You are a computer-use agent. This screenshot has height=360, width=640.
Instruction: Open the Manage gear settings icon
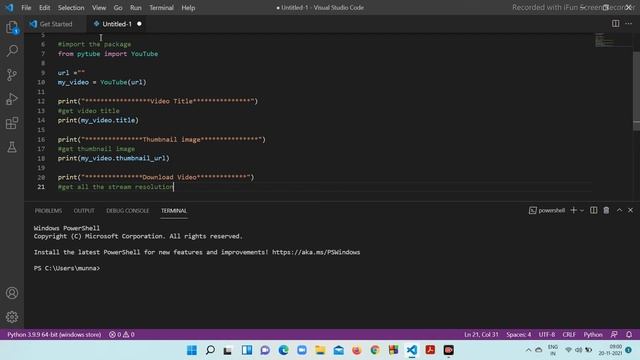(x=12, y=317)
